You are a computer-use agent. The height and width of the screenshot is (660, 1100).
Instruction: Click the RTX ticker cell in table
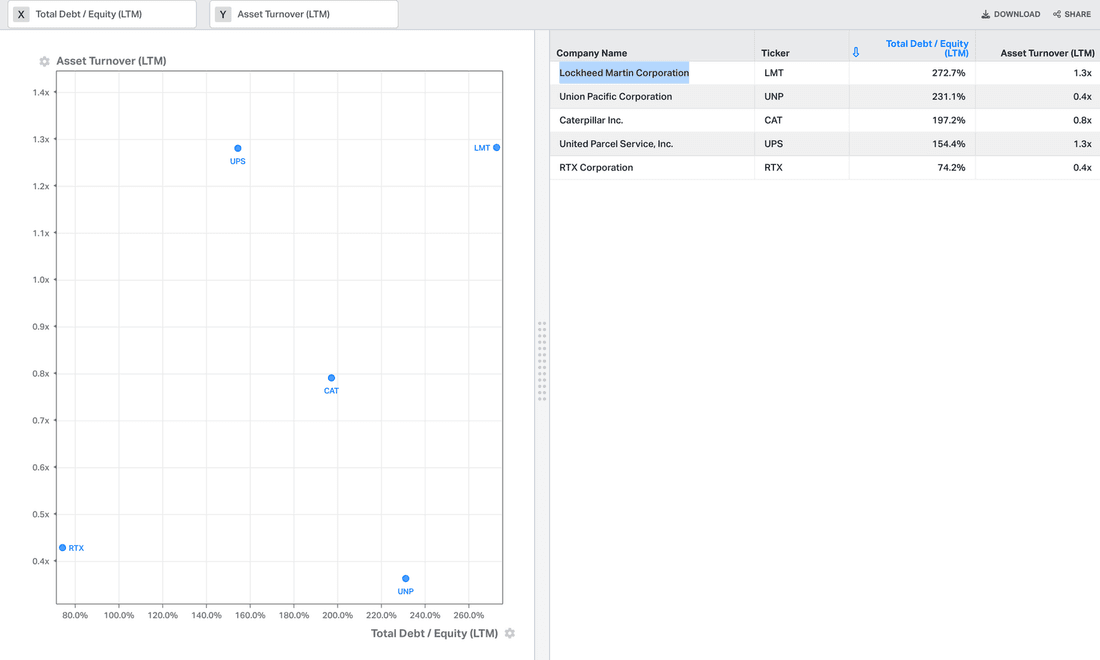pyautogui.click(x=773, y=168)
